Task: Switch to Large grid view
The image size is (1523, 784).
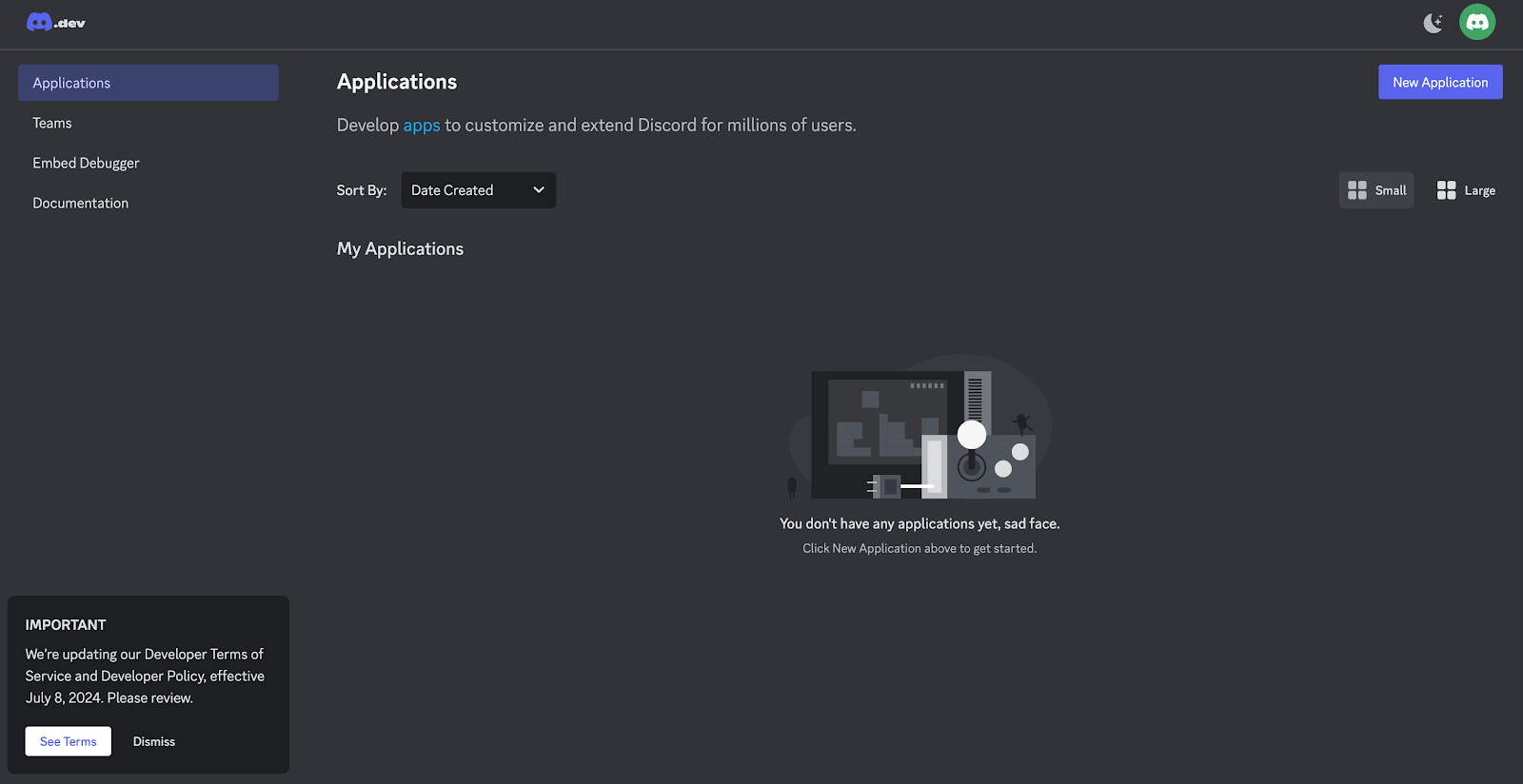Action: tap(1466, 190)
